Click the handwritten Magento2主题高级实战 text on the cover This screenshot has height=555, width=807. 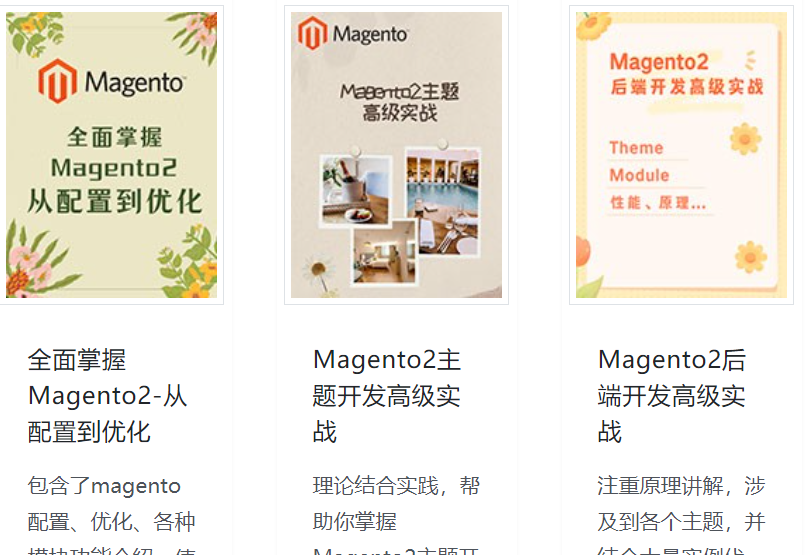(x=400, y=102)
